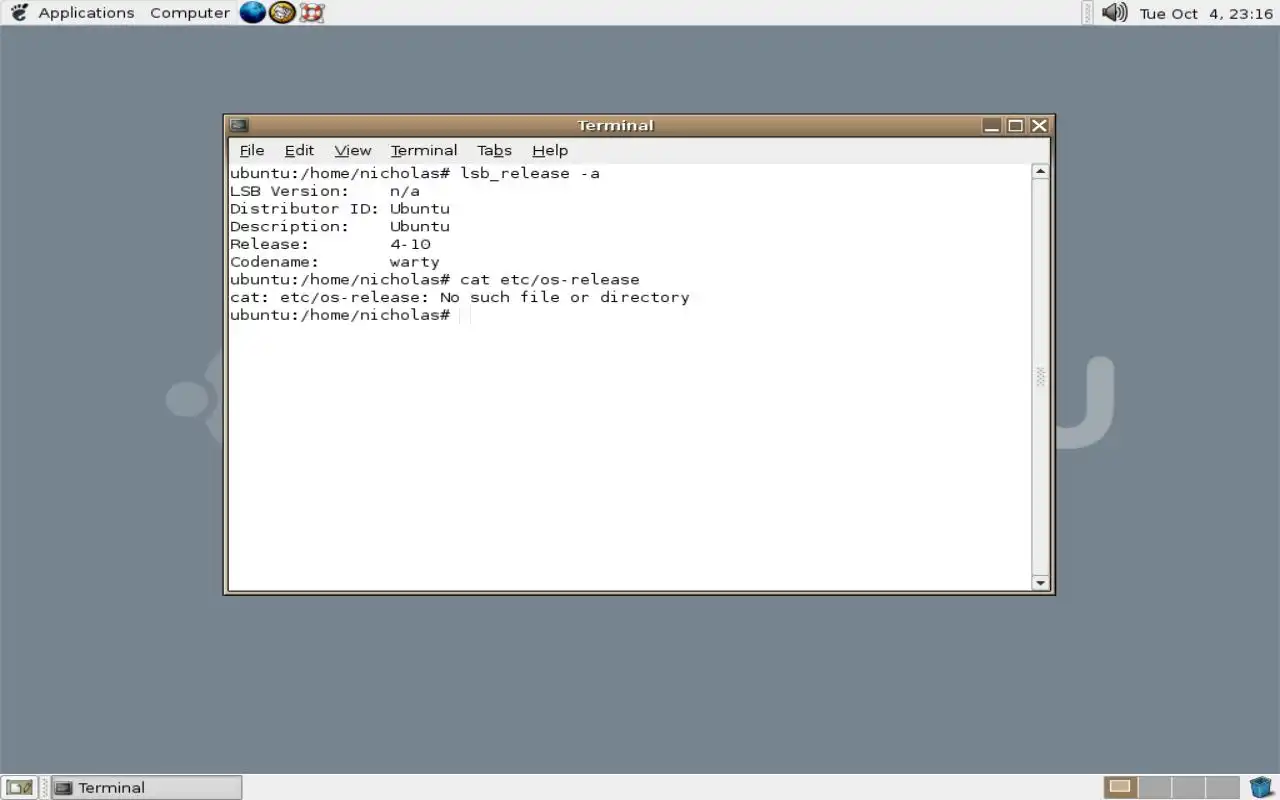Viewport: 1280px width, 800px height.
Task: Close the Terminal window
Action: (x=1039, y=125)
